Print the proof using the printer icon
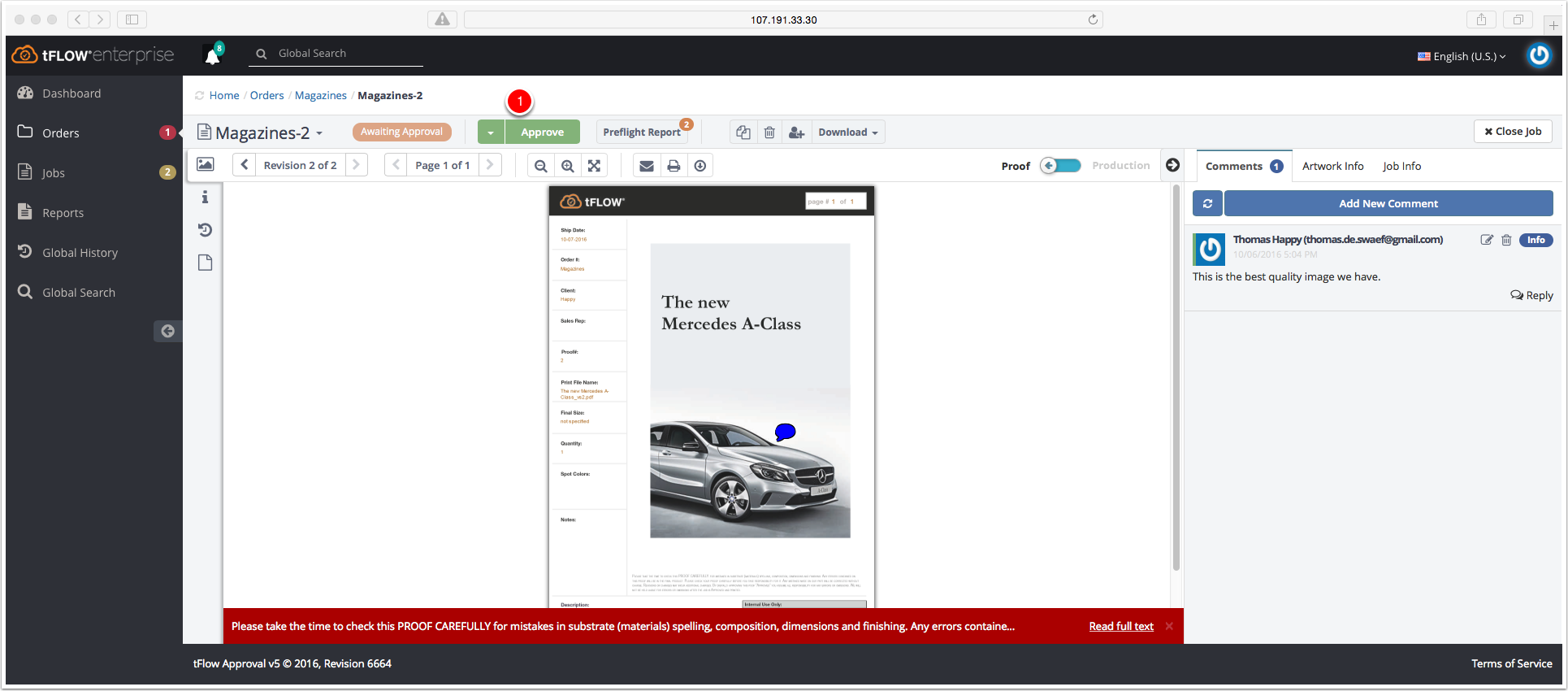Screen dimensions: 1568x691 pos(674,166)
